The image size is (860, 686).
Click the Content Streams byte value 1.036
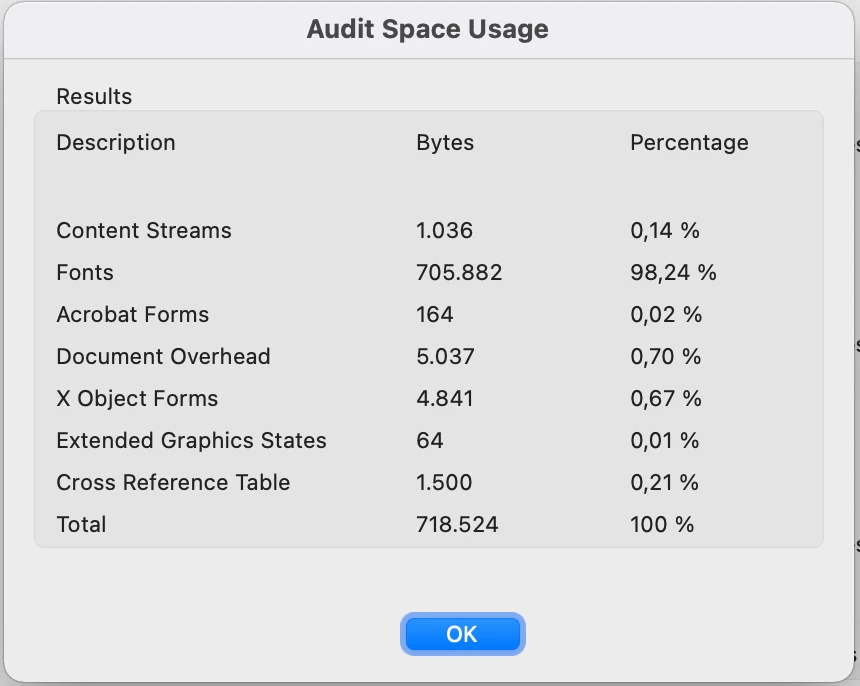(444, 231)
